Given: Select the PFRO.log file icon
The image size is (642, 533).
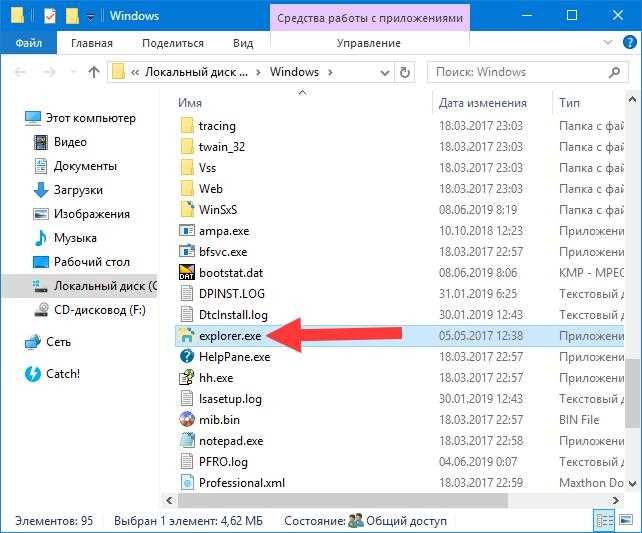Looking at the screenshot, I should coord(187,461).
